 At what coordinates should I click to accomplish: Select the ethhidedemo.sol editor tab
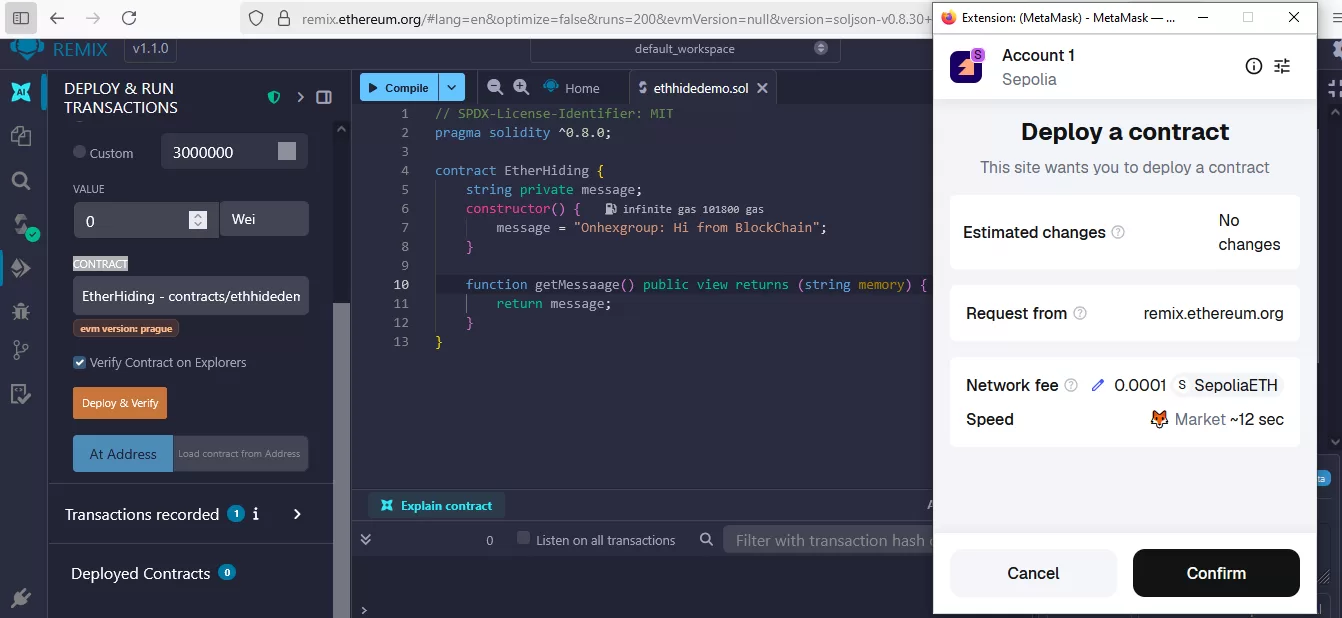(693, 88)
